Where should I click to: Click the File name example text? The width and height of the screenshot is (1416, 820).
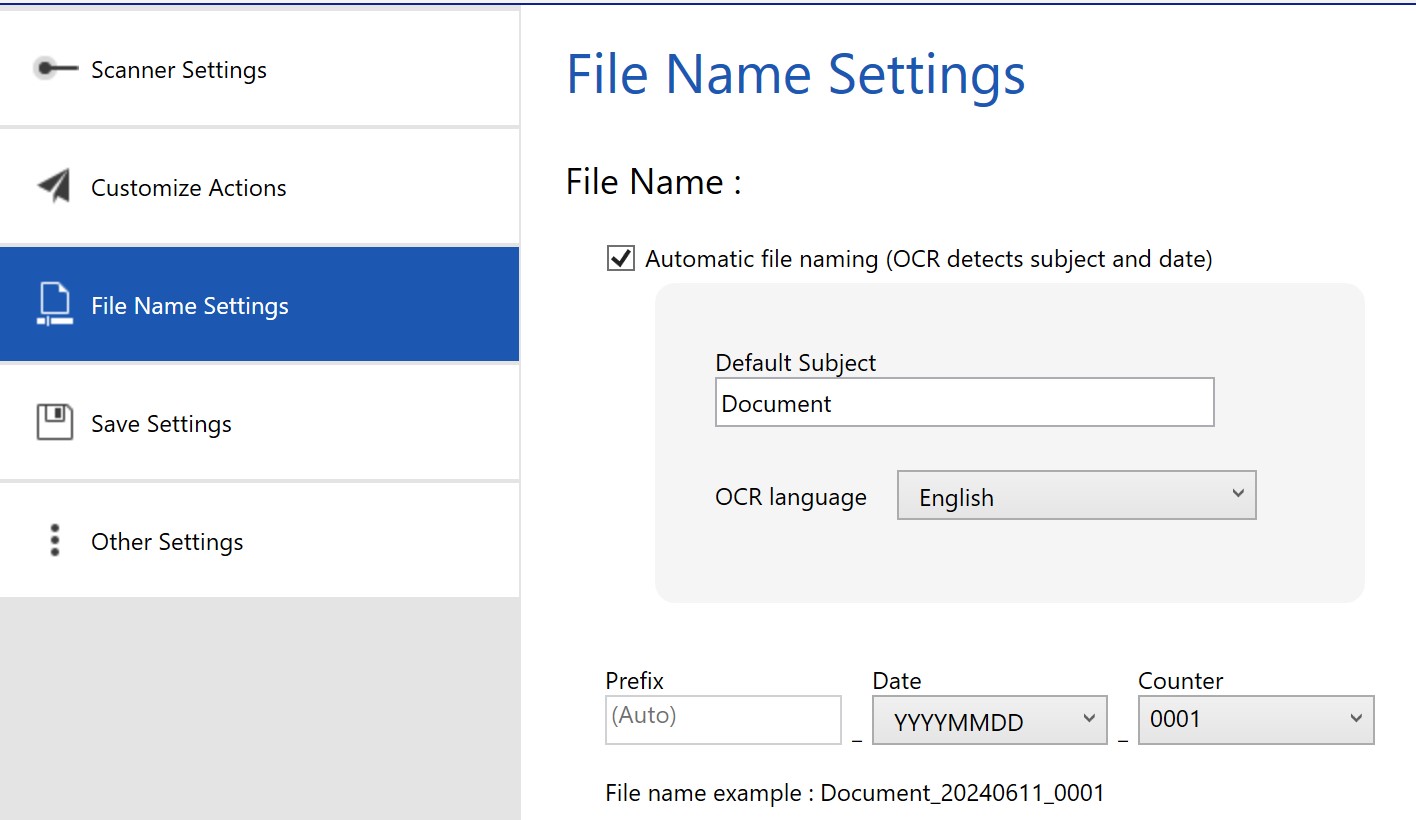(855, 794)
